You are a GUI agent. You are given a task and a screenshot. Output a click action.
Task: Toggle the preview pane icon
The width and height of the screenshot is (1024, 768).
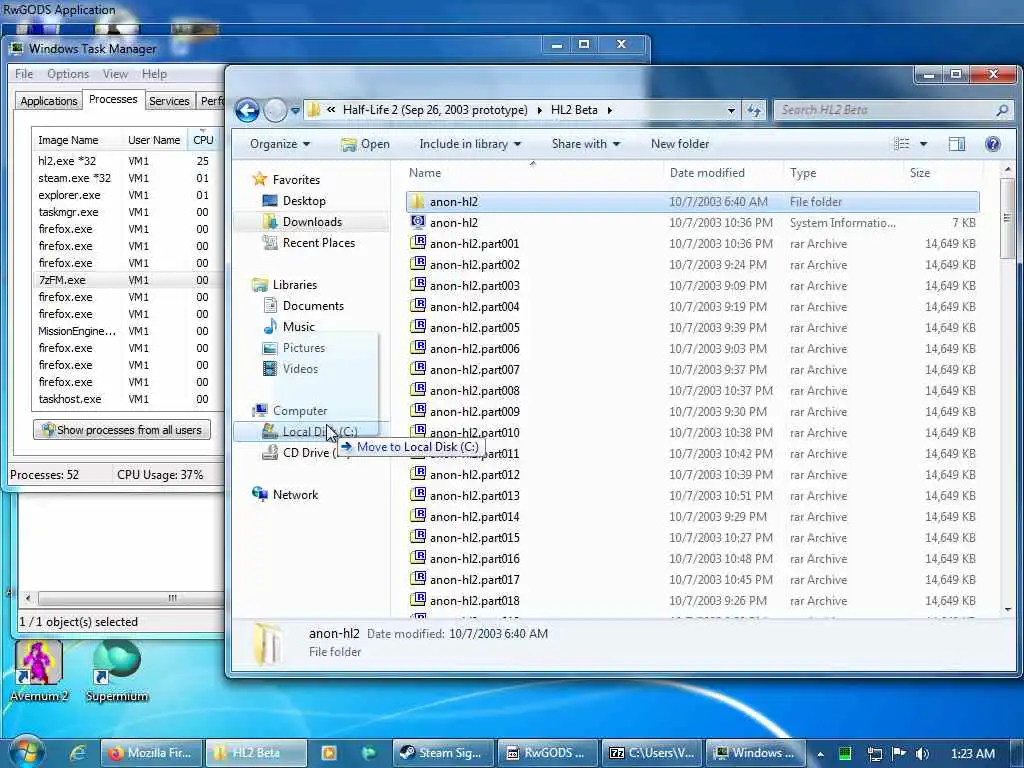coord(957,144)
